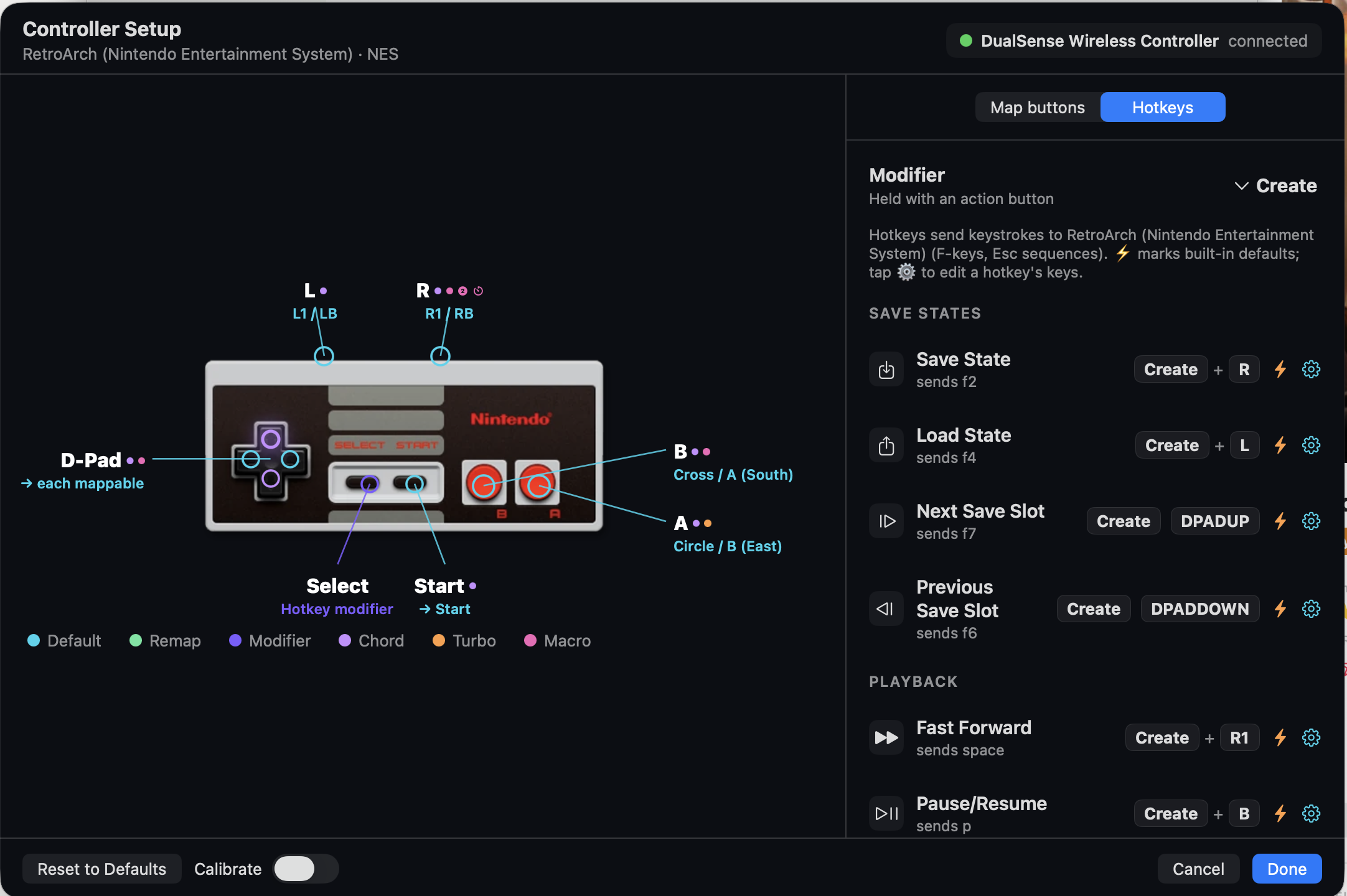Click the DPADDOWN chip for Previous Save Slot
Image resolution: width=1347 pixels, height=896 pixels.
click(1200, 609)
